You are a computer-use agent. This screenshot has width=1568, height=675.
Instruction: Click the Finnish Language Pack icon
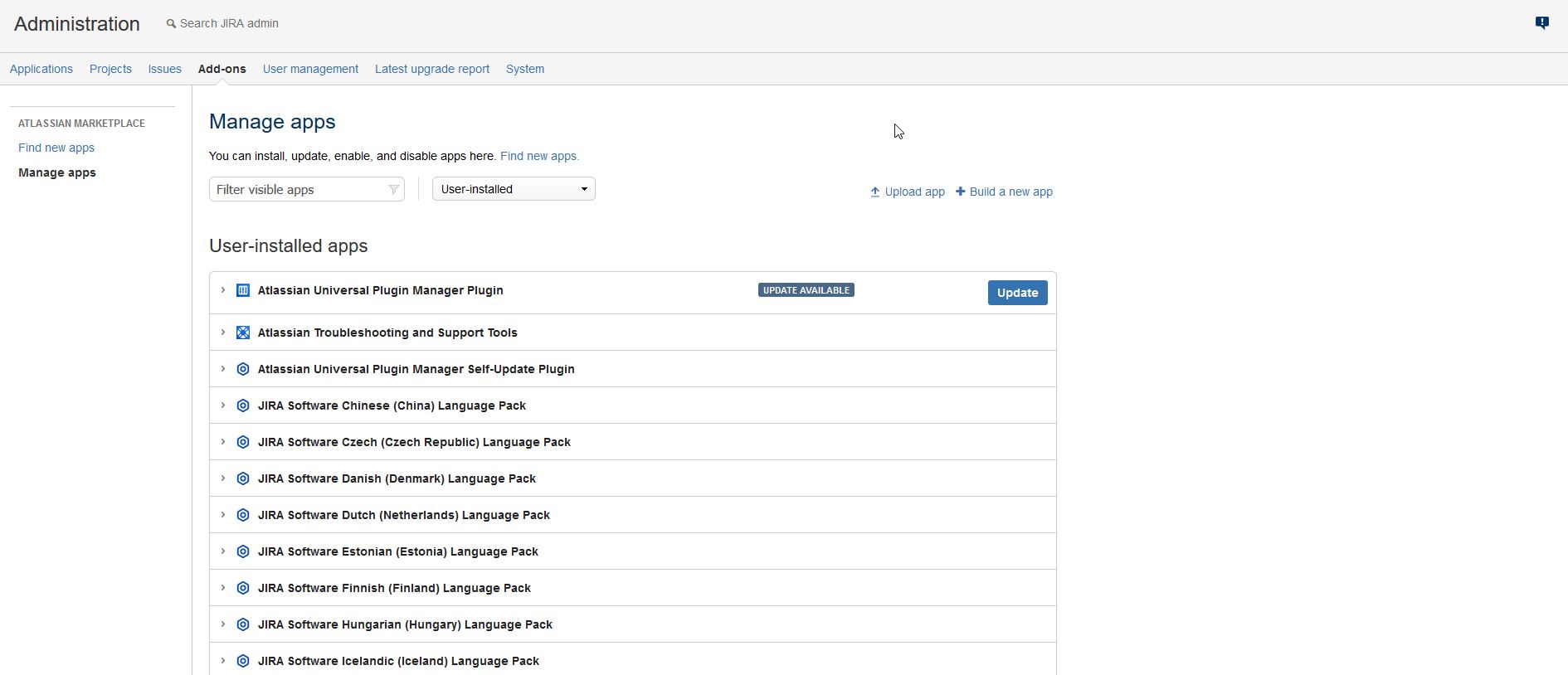(x=243, y=588)
